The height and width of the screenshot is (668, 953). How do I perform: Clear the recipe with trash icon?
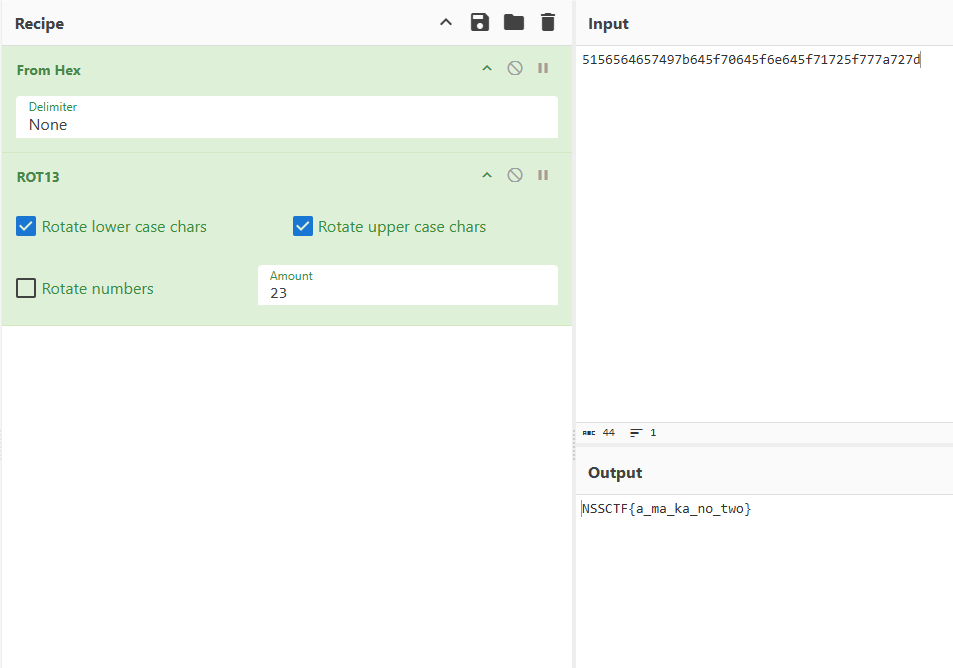(547, 22)
